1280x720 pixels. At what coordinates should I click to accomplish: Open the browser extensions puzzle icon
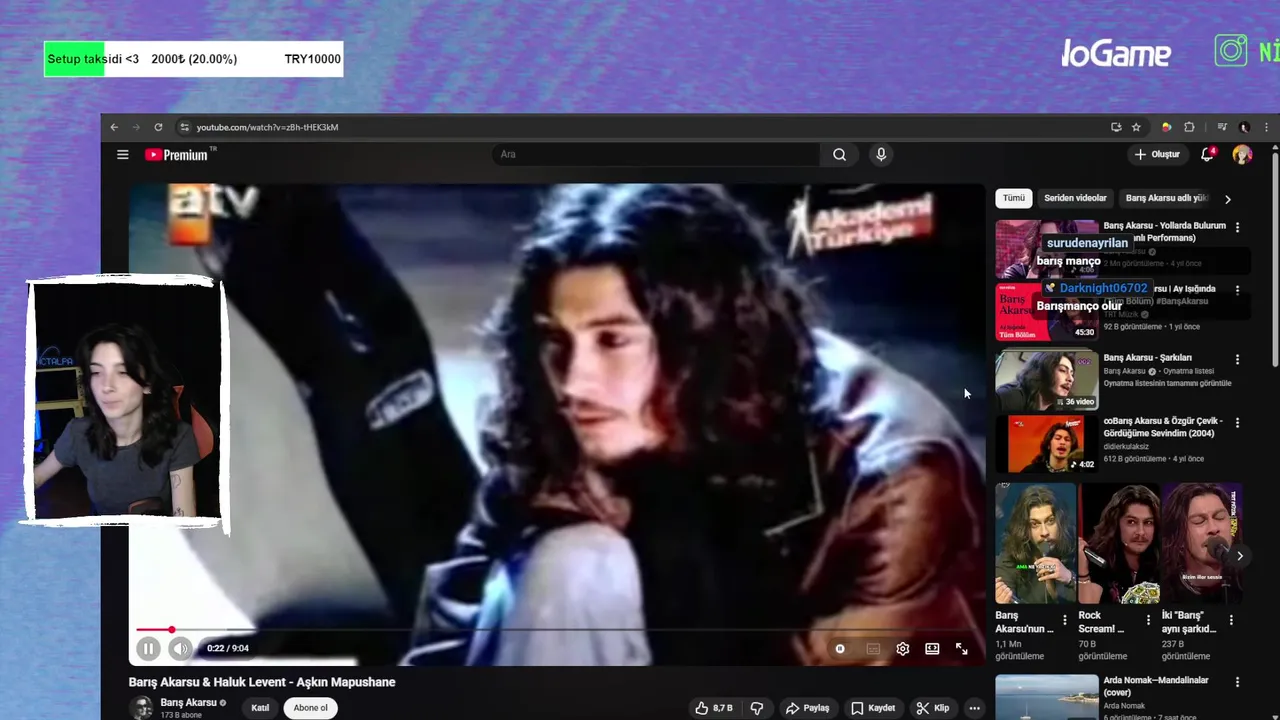[x=1189, y=127]
